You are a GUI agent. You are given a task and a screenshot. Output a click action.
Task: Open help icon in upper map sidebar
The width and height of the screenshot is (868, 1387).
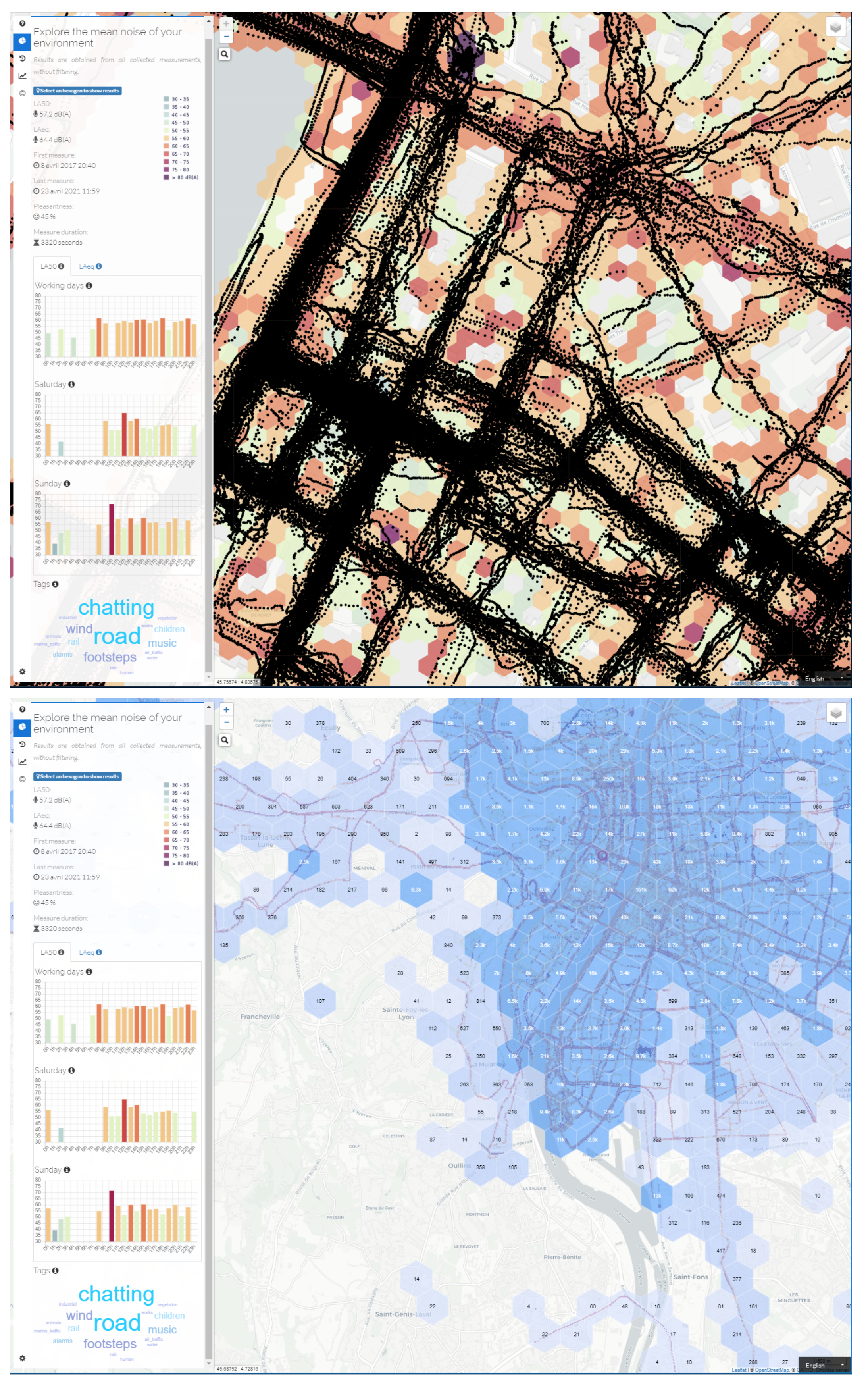pos(22,23)
